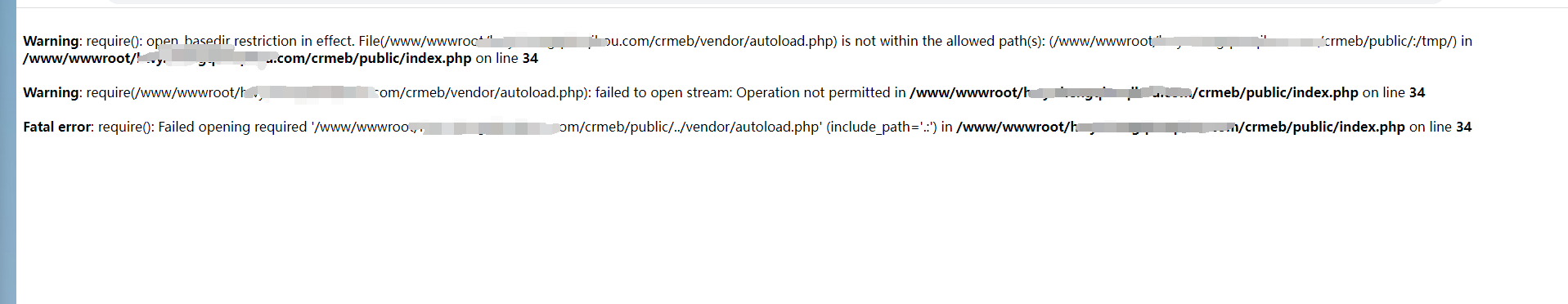
Task: Click line number 34 in the fatal error line
Action: click(1463, 127)
